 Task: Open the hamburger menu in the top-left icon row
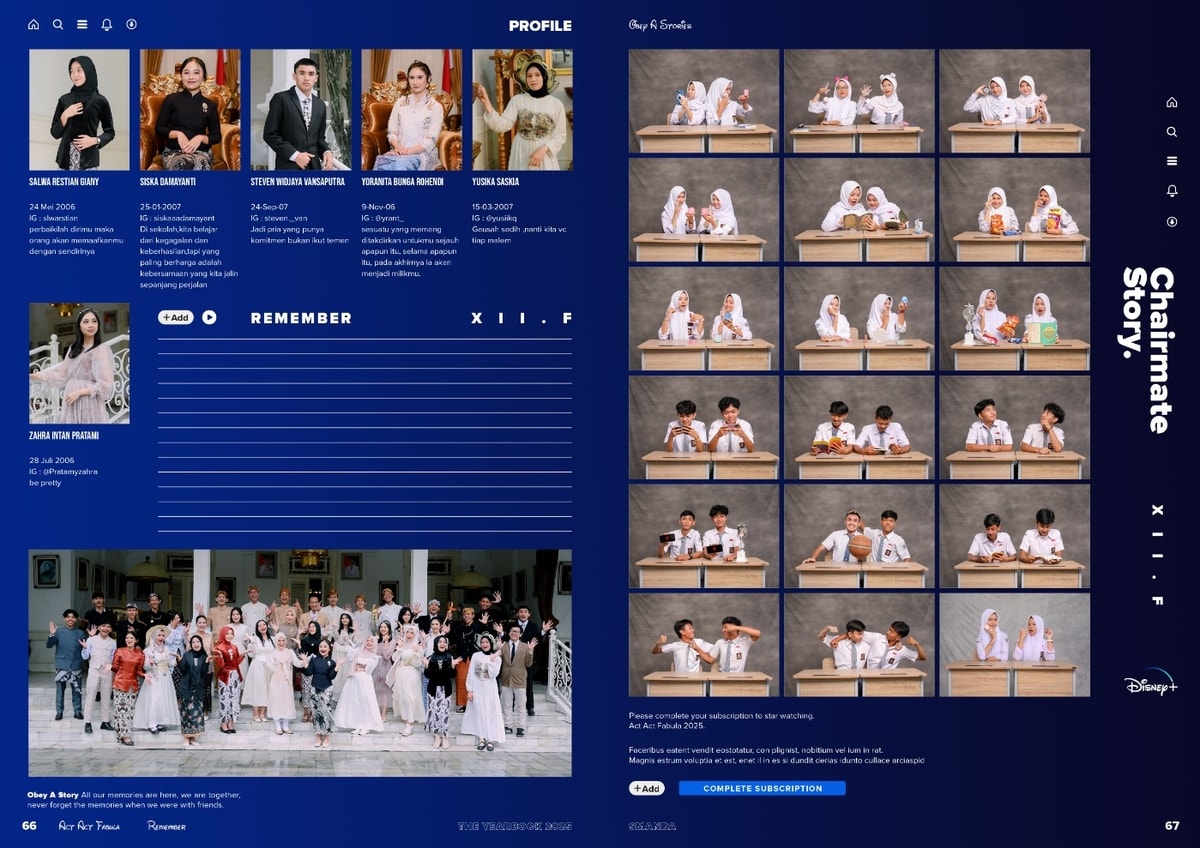[82, 24]
